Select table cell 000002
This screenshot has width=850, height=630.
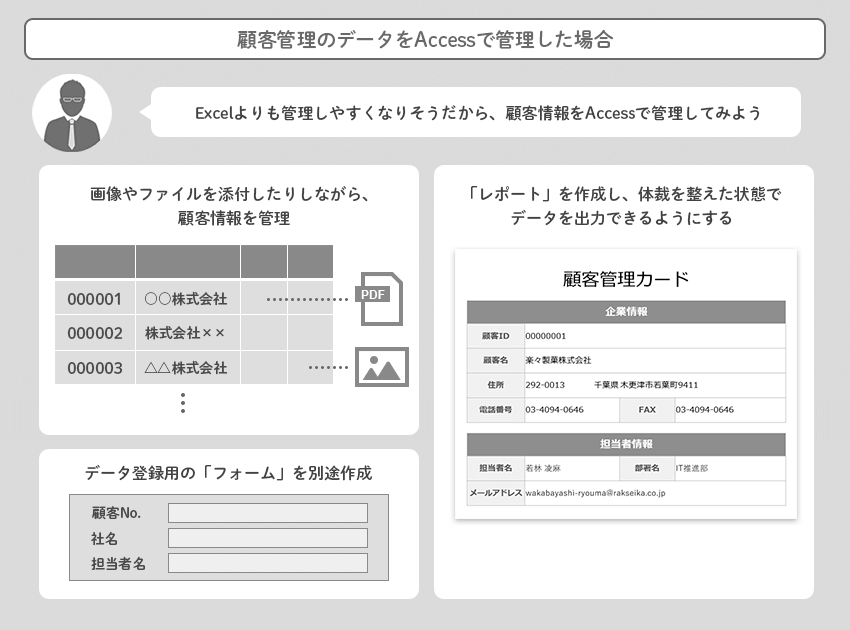coord(95,333)
